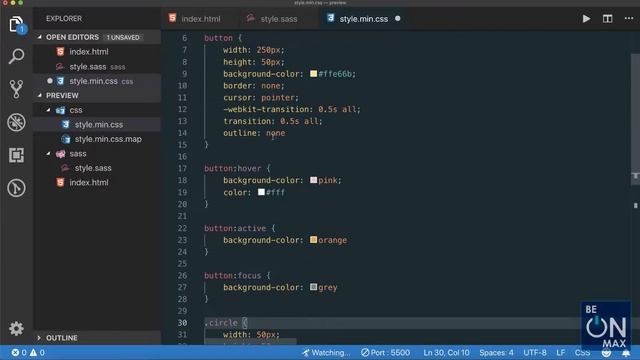Open color picker for pink swatch
The image size is (640, 360).
(x=313, y=180)
